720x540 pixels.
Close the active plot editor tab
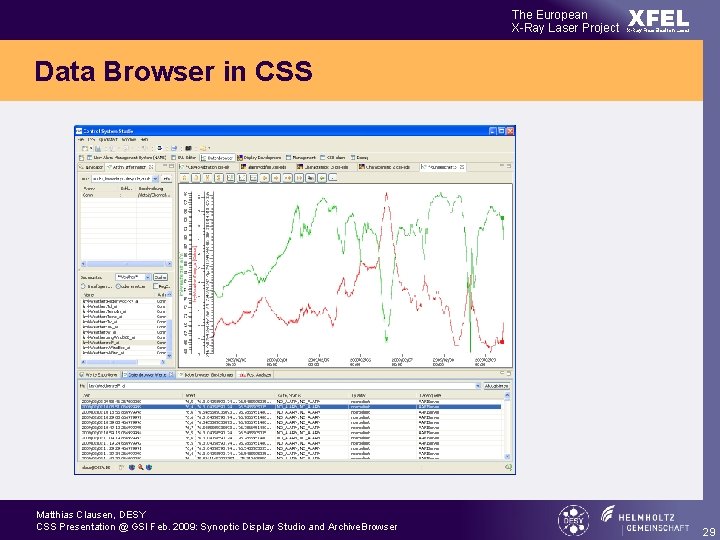click(x=462, y=167)
